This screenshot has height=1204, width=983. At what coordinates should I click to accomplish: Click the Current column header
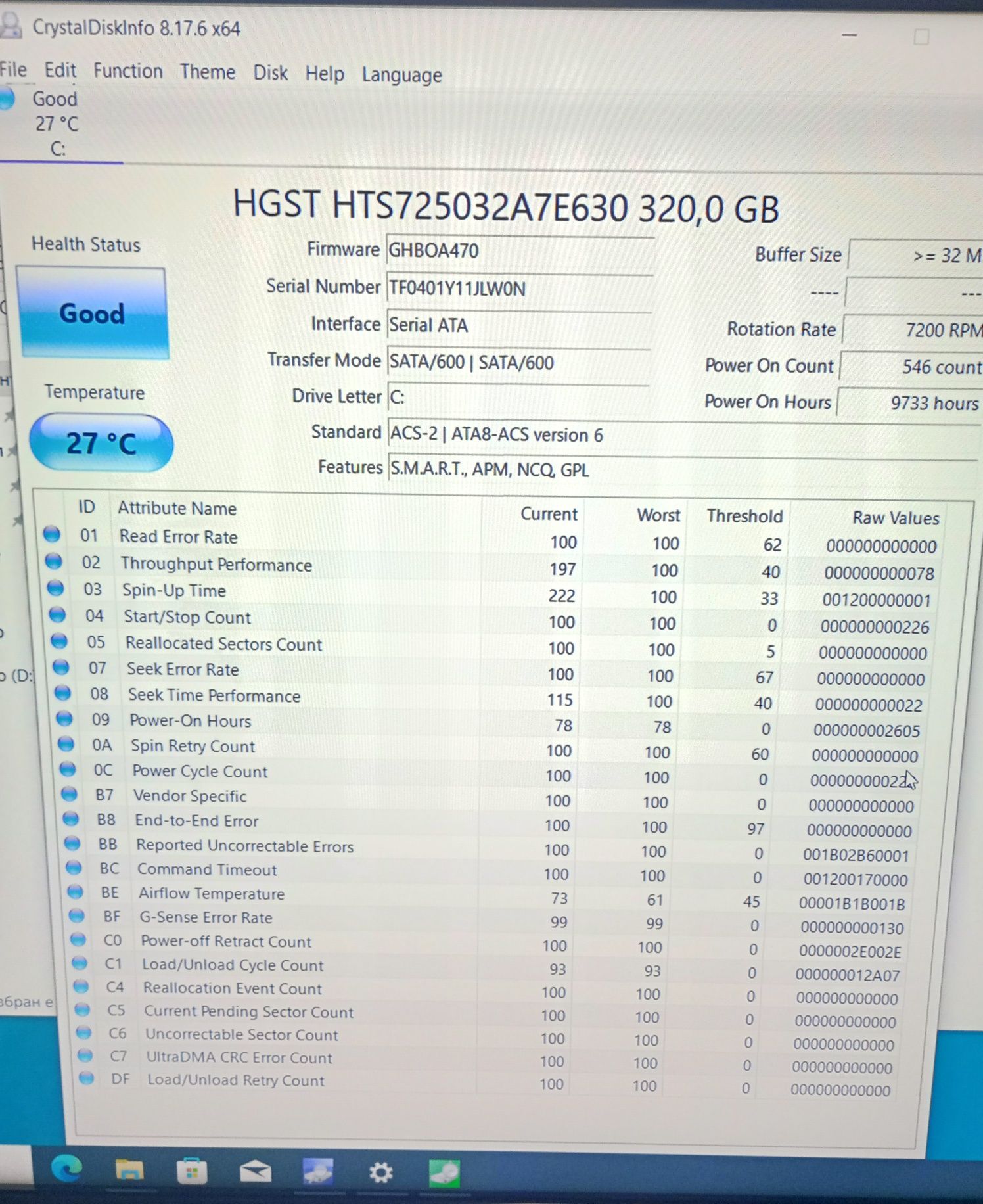pos(549,513)
